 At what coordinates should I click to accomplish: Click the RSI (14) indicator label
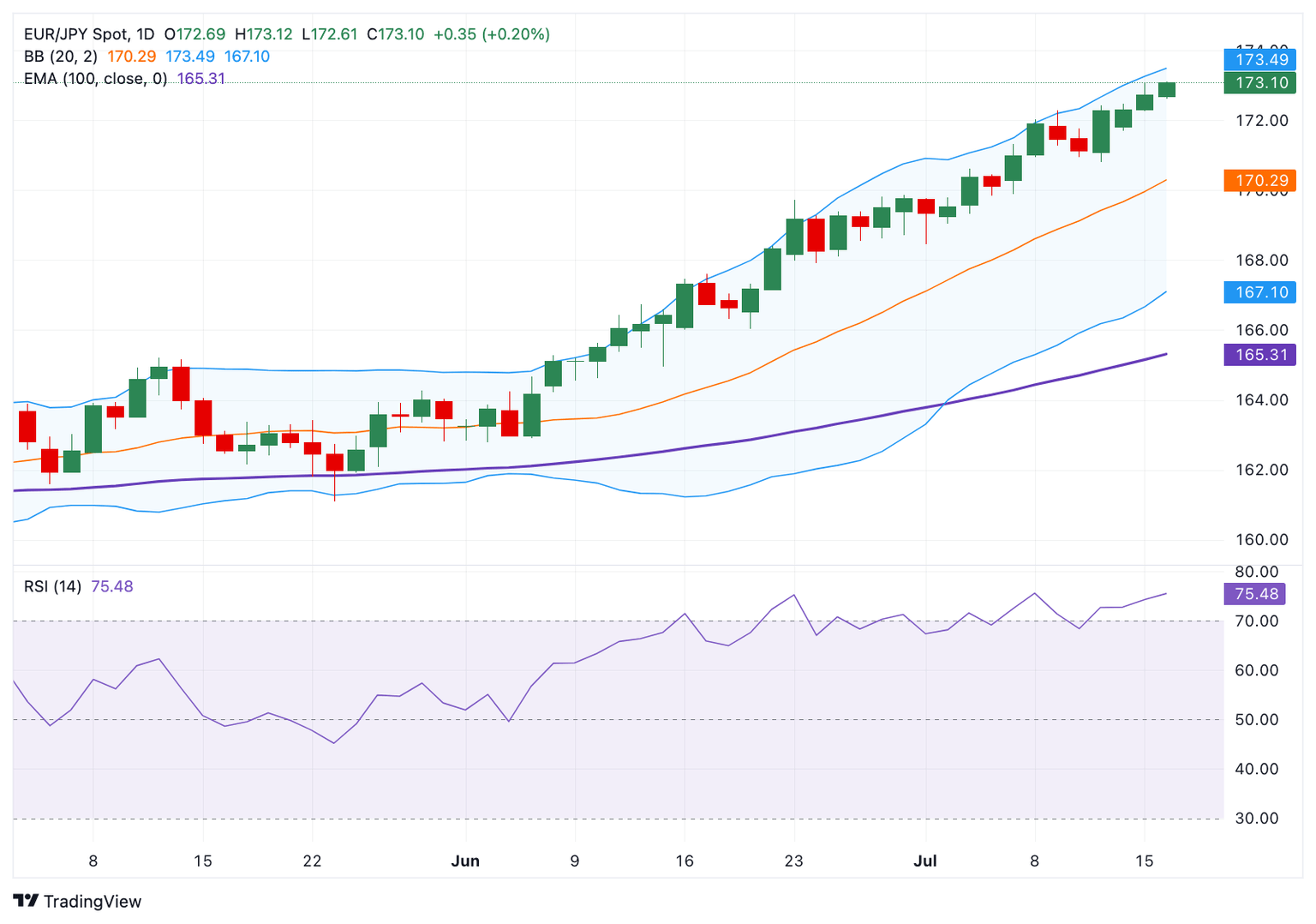[x=52, y=586]
